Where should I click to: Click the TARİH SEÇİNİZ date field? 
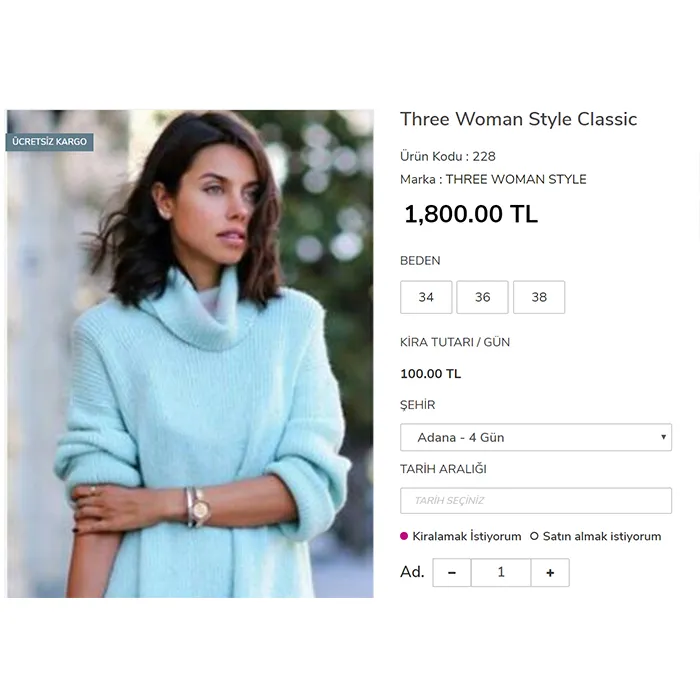tap(536, 500)
